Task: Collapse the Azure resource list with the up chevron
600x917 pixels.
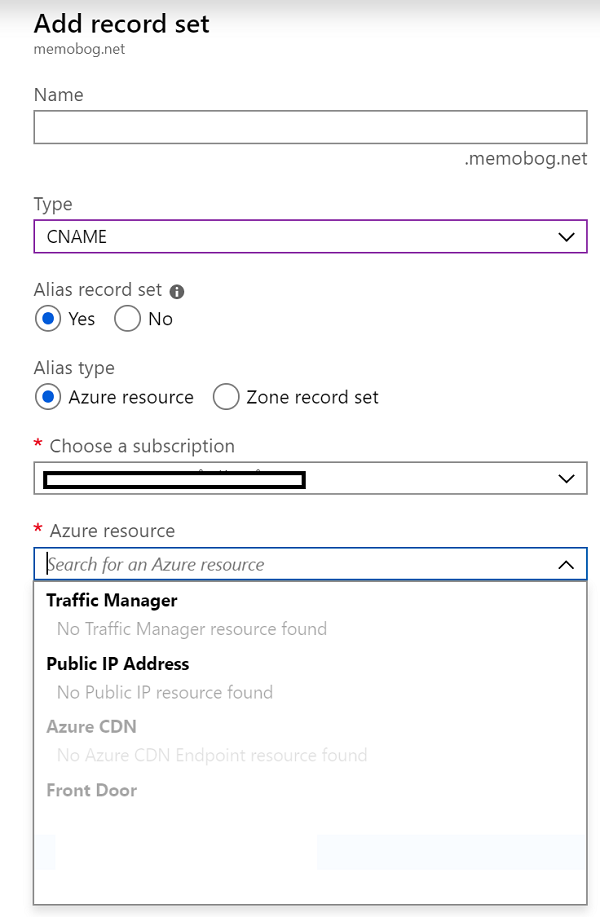Action: pyautogui.click(x=566, y=565)
